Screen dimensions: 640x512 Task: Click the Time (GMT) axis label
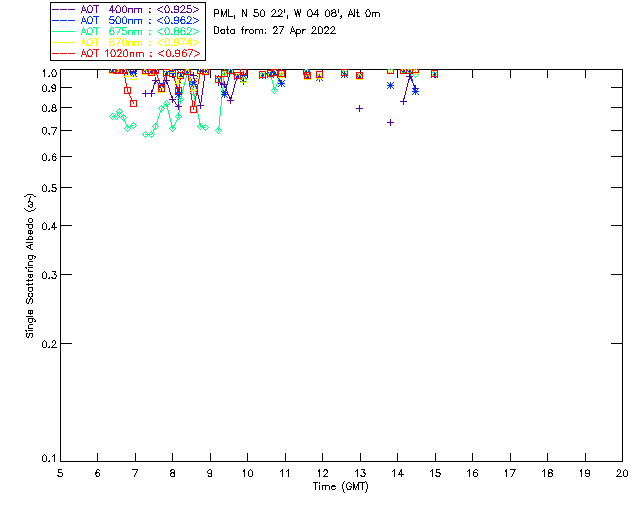[x=341, y=486]
